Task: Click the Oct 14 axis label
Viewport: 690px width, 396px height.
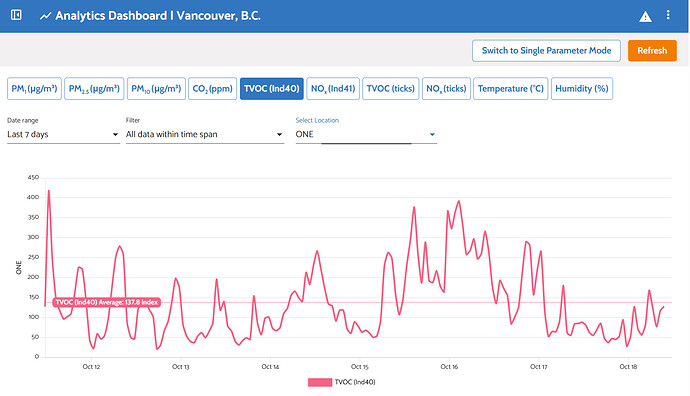Action: 270,367
